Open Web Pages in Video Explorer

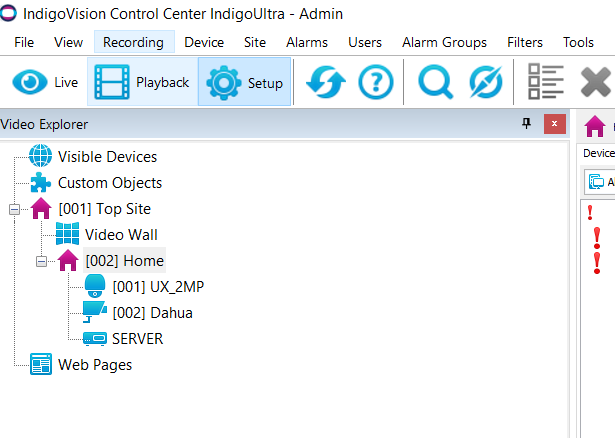click(94, 365)
